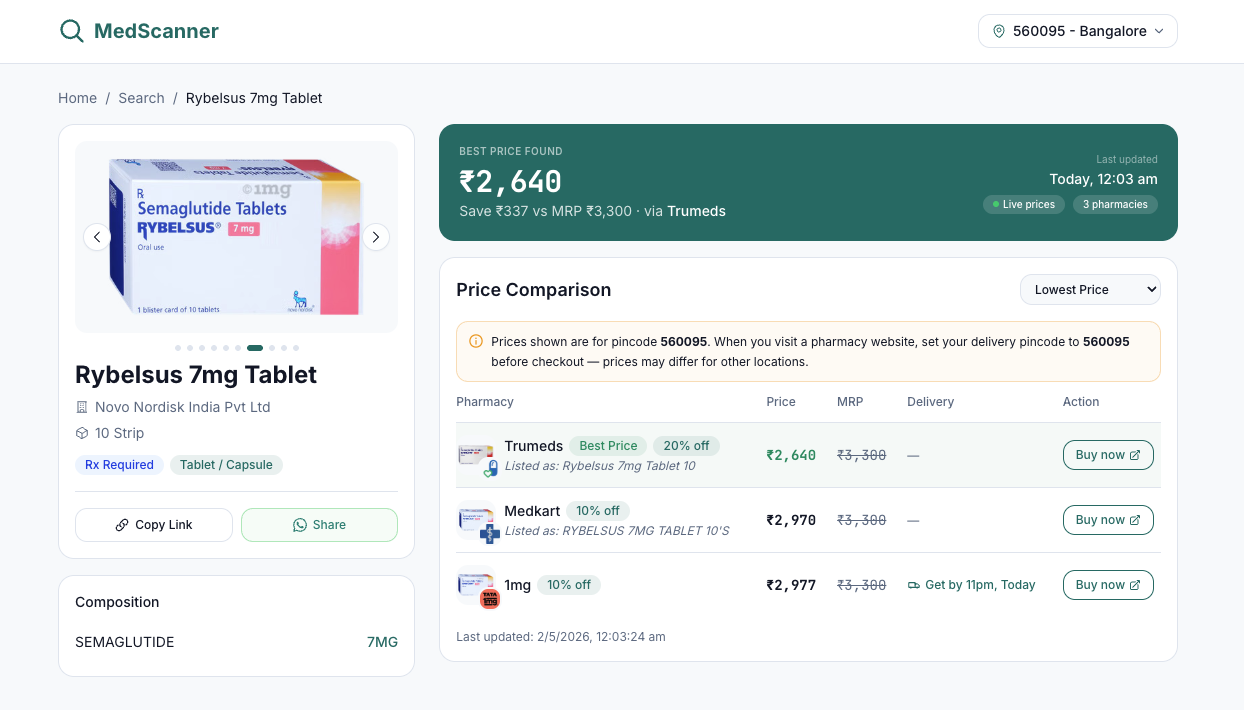Click Buy now for 1mg

1108,585
